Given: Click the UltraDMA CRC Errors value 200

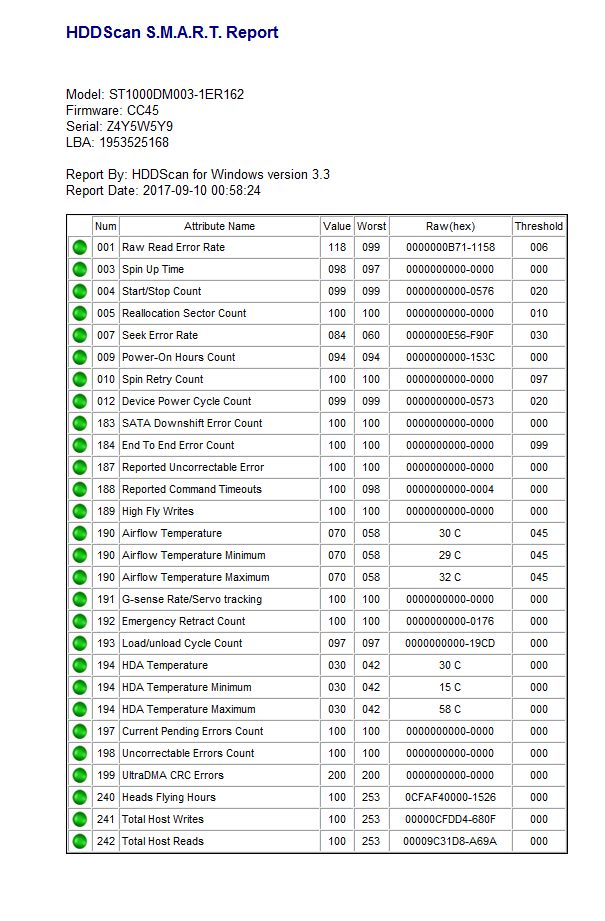Looking at the screenshot, I should 337,775.
